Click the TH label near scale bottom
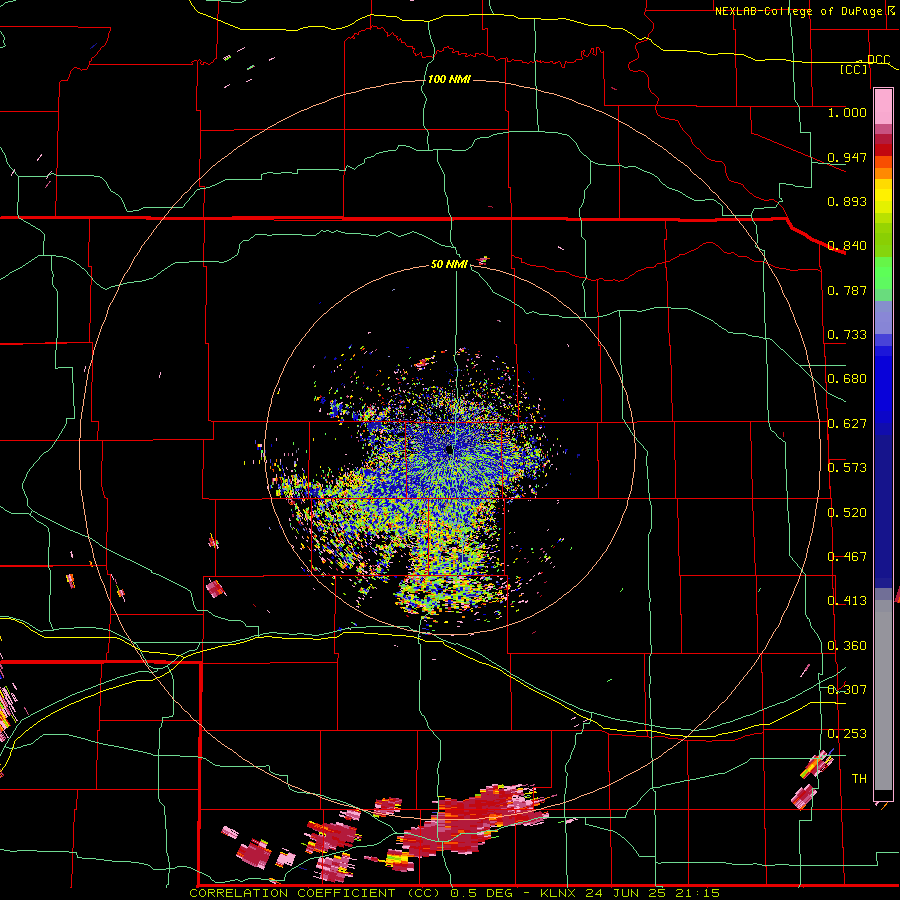This screenshot has height=900, width=900. (859, 779)
